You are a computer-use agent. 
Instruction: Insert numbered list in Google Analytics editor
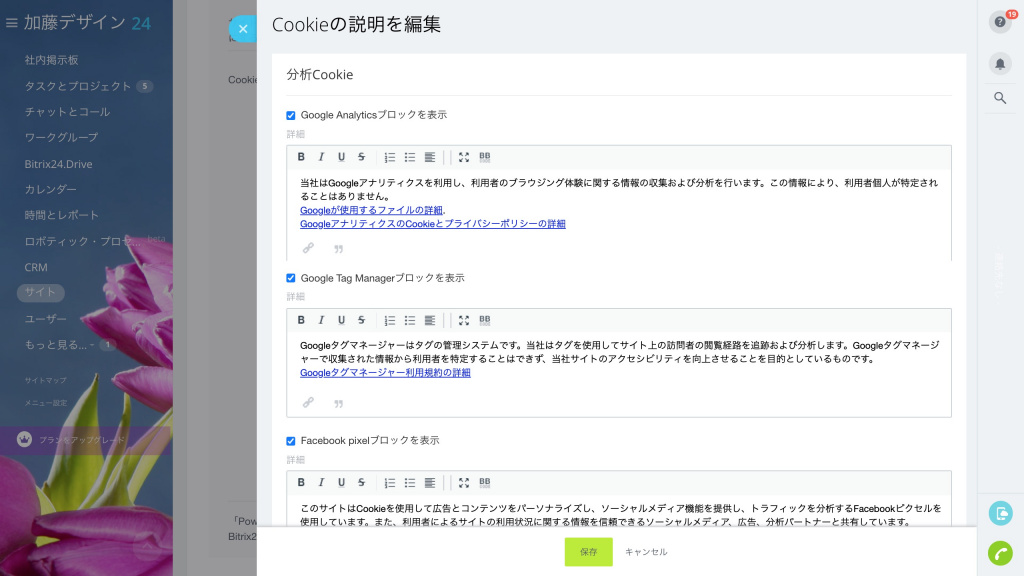pyautogui.click(x=390, y=157)
